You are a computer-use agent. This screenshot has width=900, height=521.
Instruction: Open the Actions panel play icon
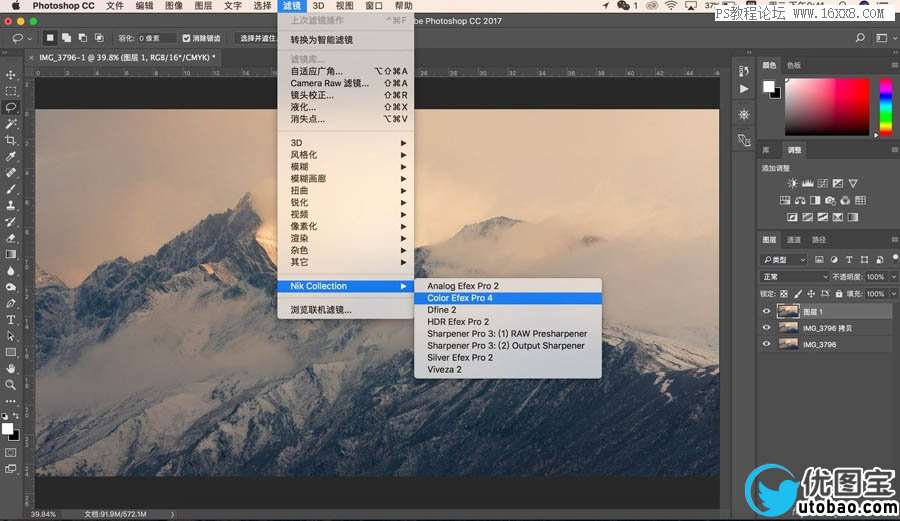[744, 89]
